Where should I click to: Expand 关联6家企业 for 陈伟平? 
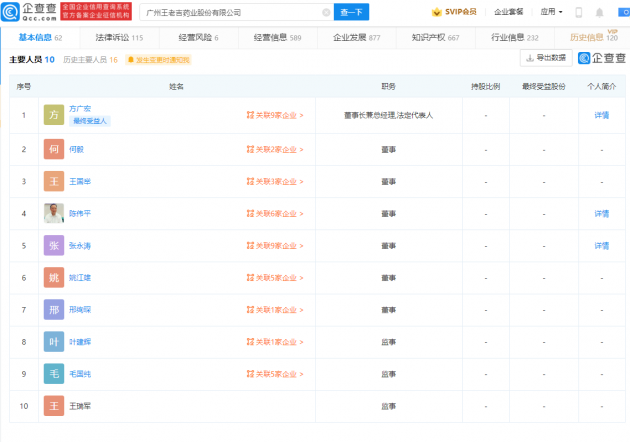coord(275,214)
